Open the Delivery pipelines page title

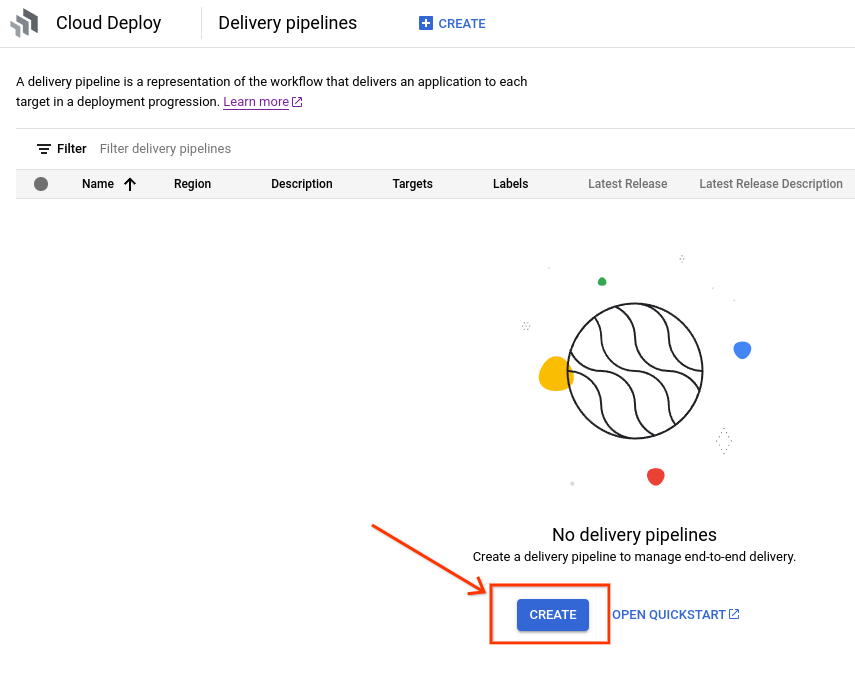tap(287, 22)
